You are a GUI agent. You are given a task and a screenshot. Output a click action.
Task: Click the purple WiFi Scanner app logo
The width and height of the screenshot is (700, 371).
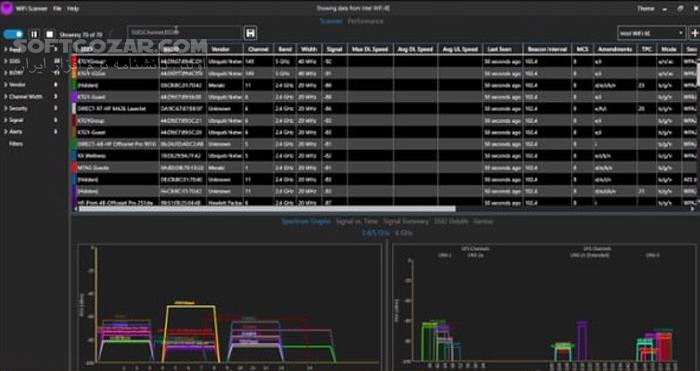7,8
